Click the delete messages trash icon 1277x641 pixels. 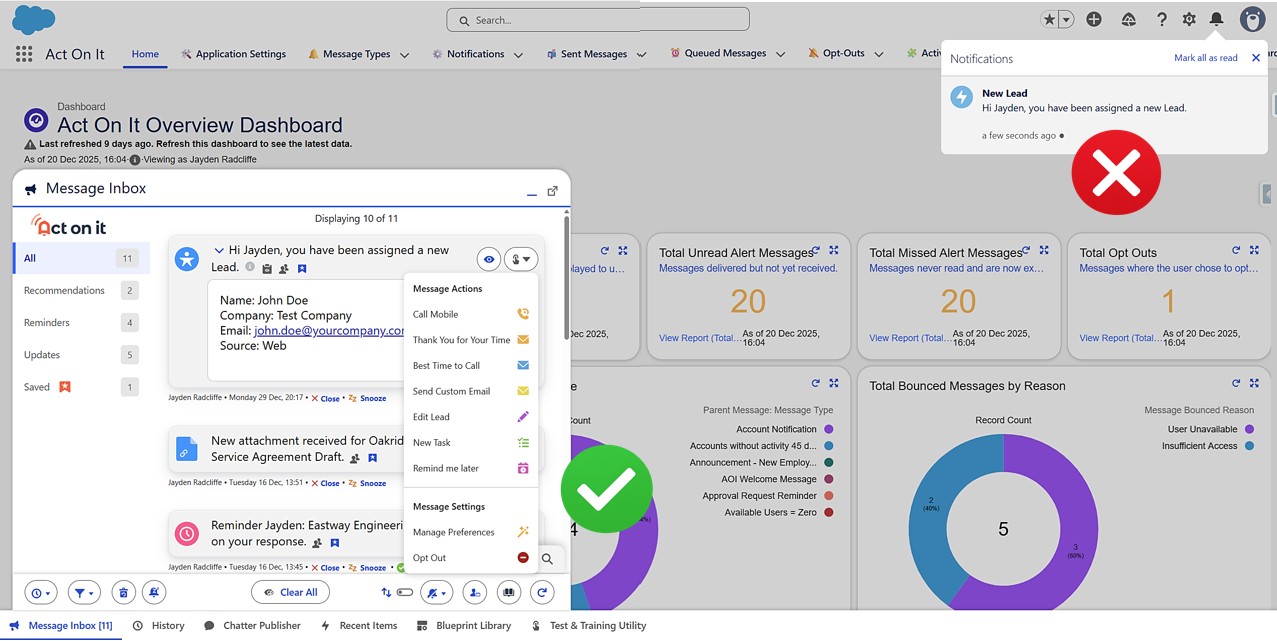point(123,592)
